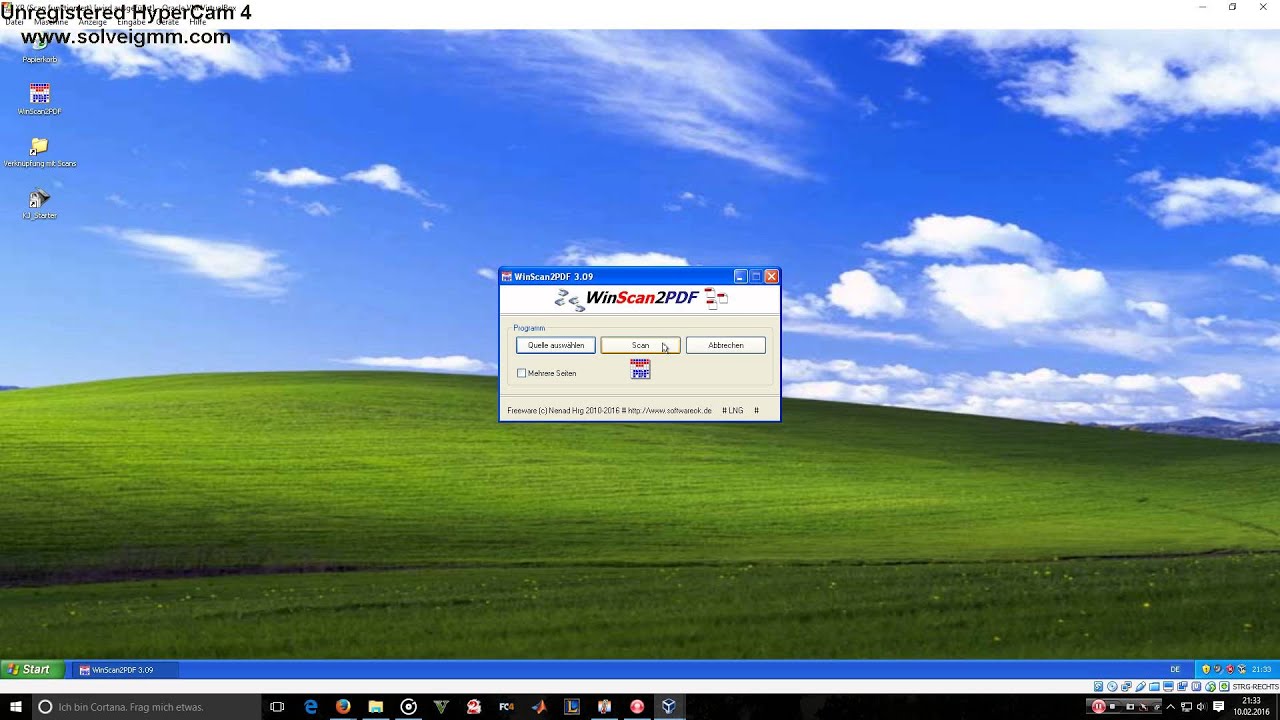Open the Windows 10 action center icon

click(1218, 707)
